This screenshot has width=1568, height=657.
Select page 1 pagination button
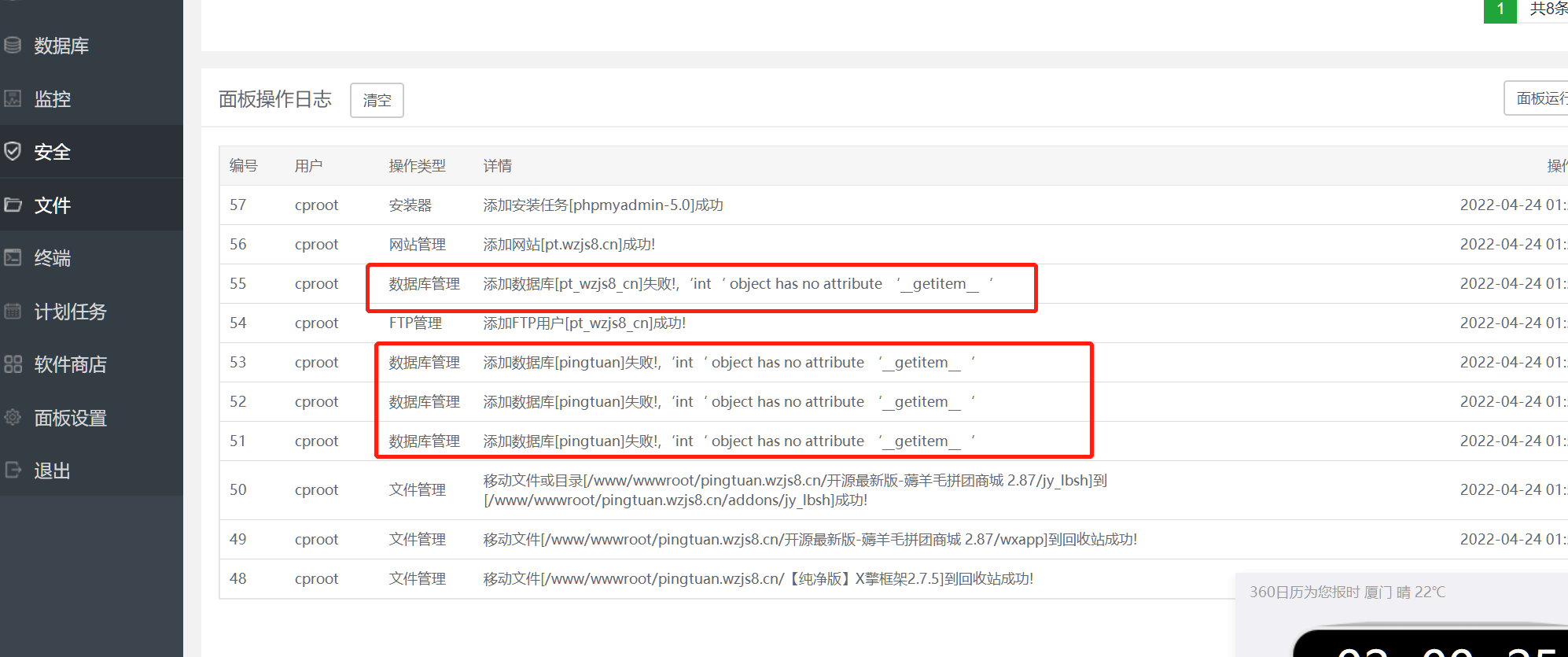[x=1500, y=9]
